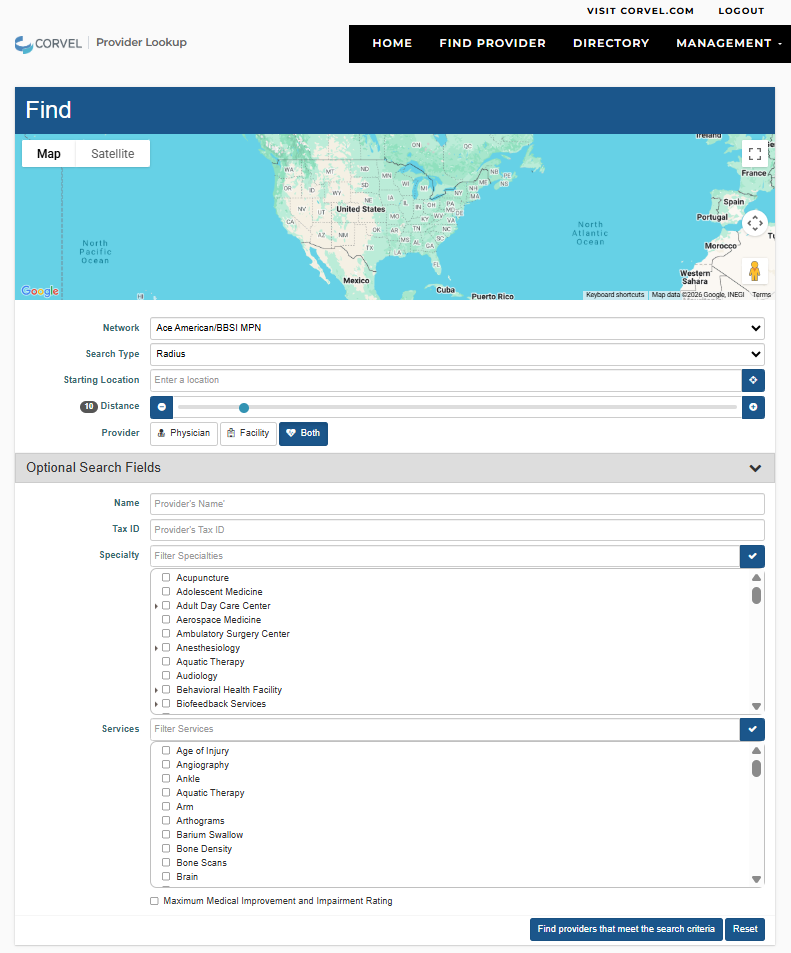Click the checkmark icon next to Filter Services
Viewport: 791px width, 953px height.
tap(752, 729)
